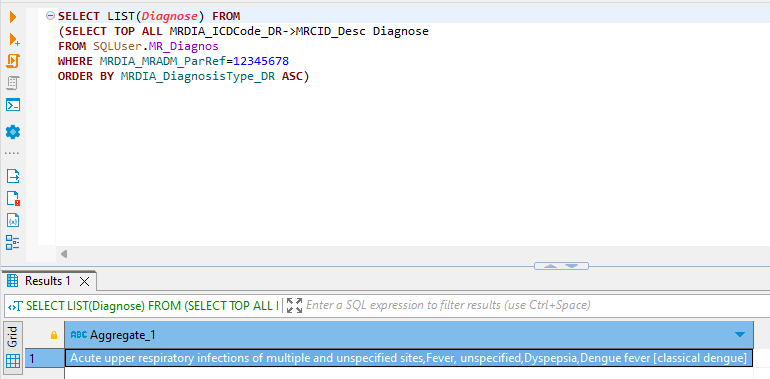Execute the SQL statement with the orange arrow

pyautogui.click(x=13, y=17)
